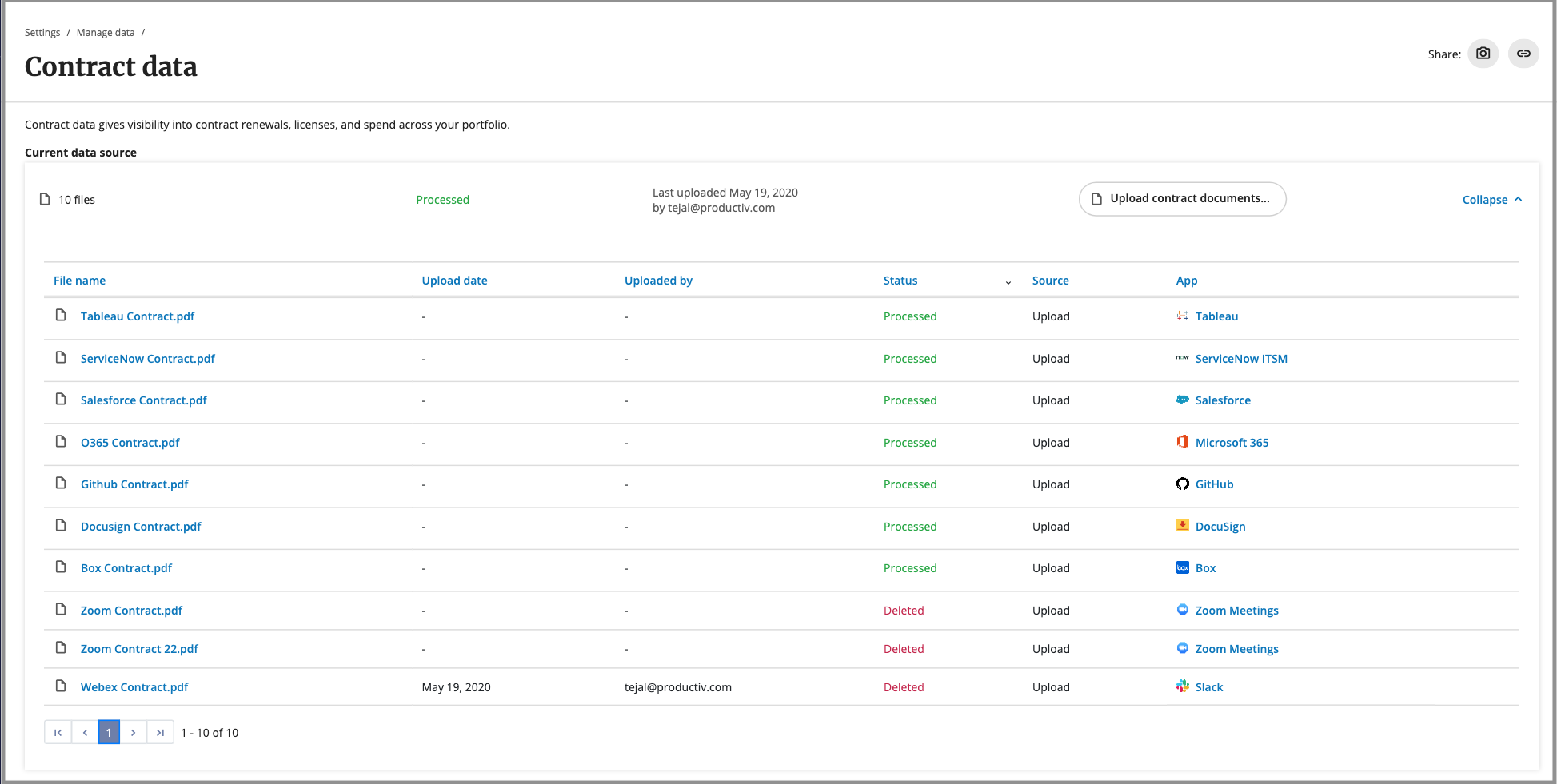1557x784 pixels.
Task: Open Manage data breadcrumb
Action: coord(106,33)
